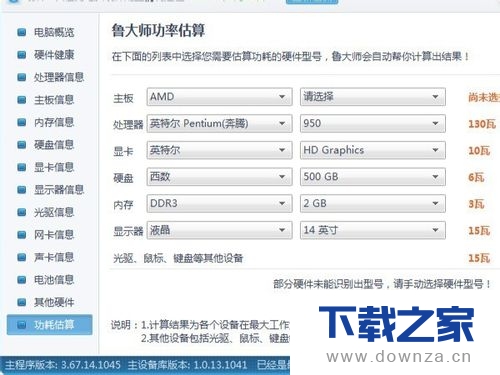Open the 主板 model dropdown showing 请选择
The height and width of the screenshot is (375, 500).
(373, 97)
